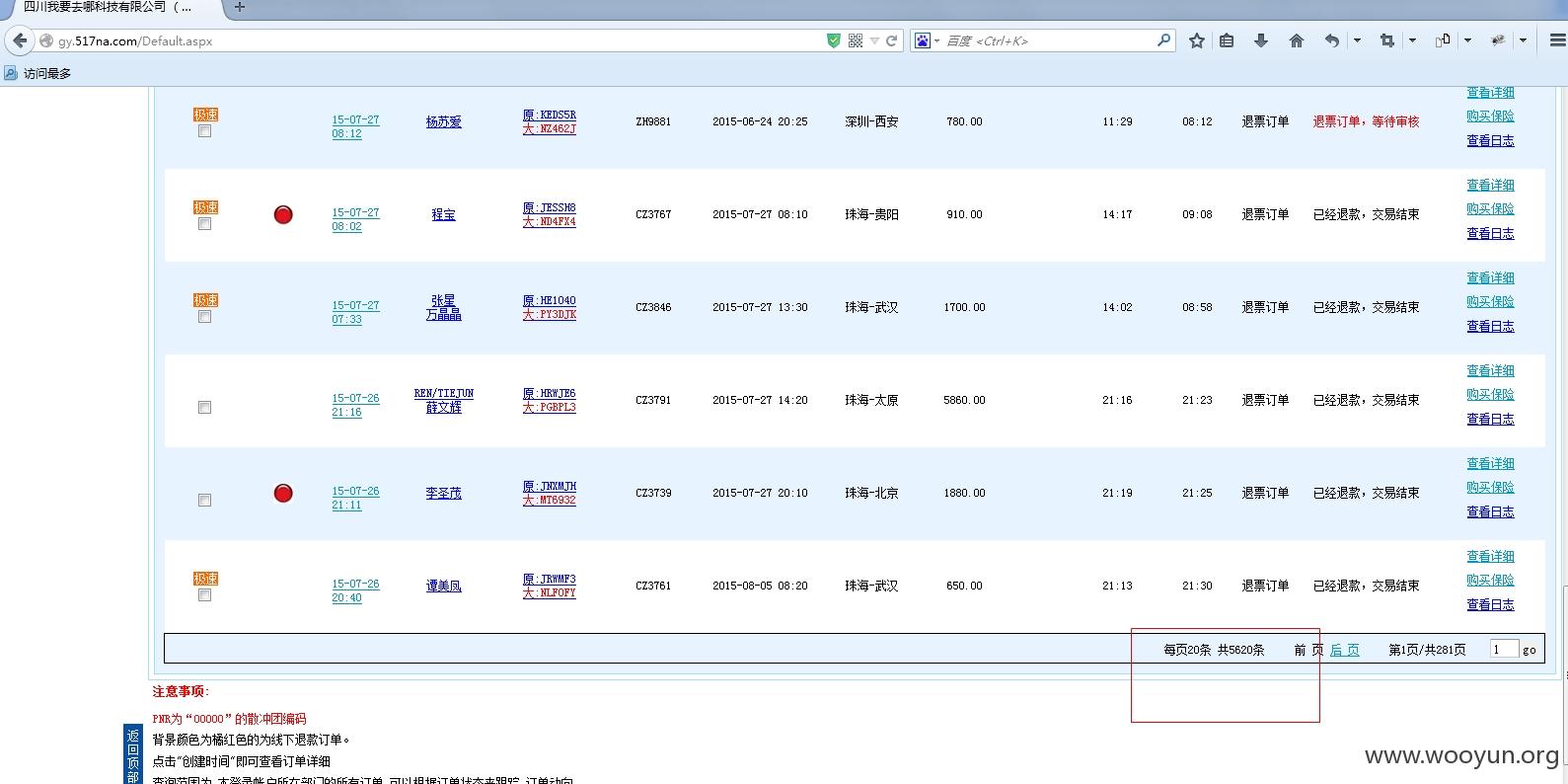Click amount 5860.00

click(964, 400)
